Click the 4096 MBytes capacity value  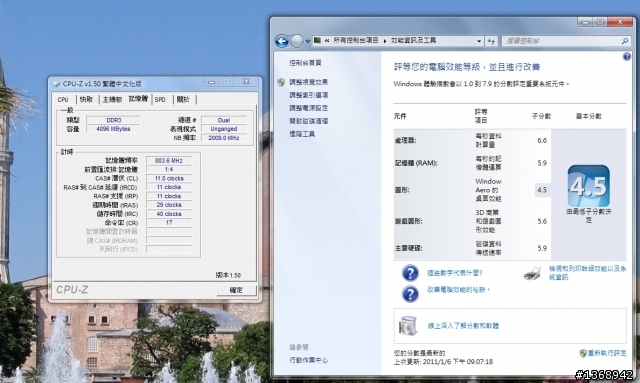[113, 129]
